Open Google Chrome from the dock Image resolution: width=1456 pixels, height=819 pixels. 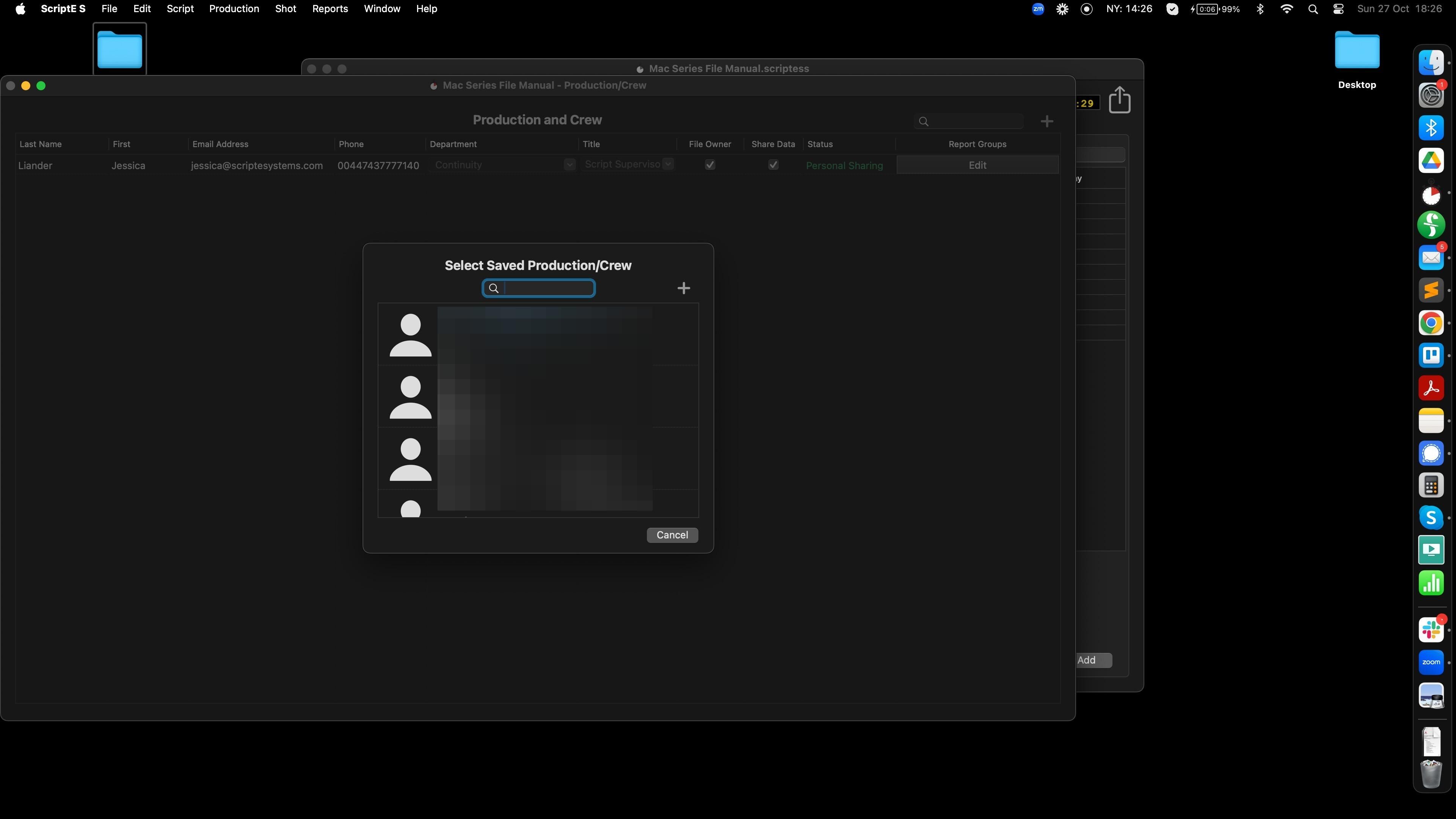click(x=1431, y=323)
